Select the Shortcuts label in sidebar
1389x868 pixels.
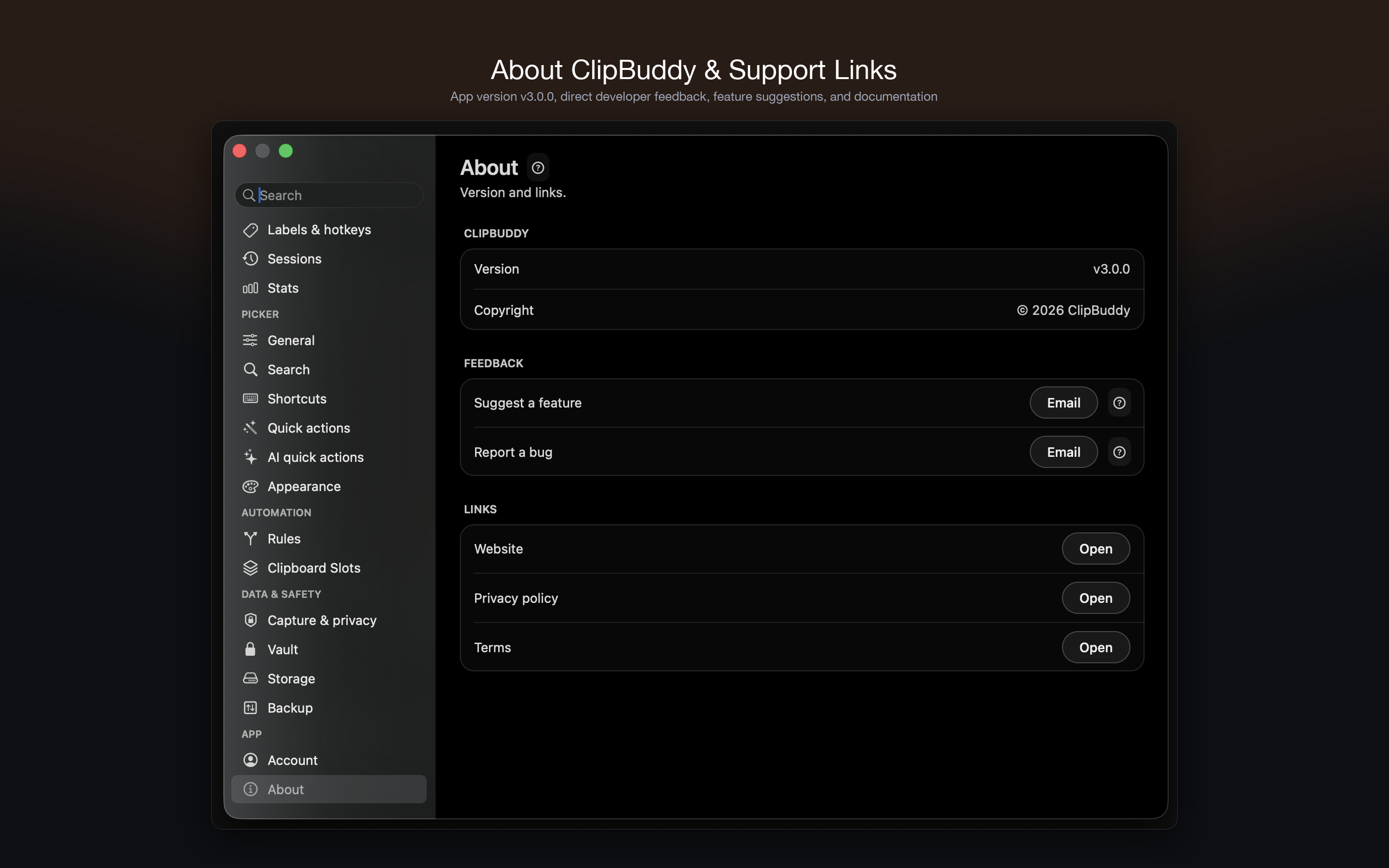[x=297, y=399]
